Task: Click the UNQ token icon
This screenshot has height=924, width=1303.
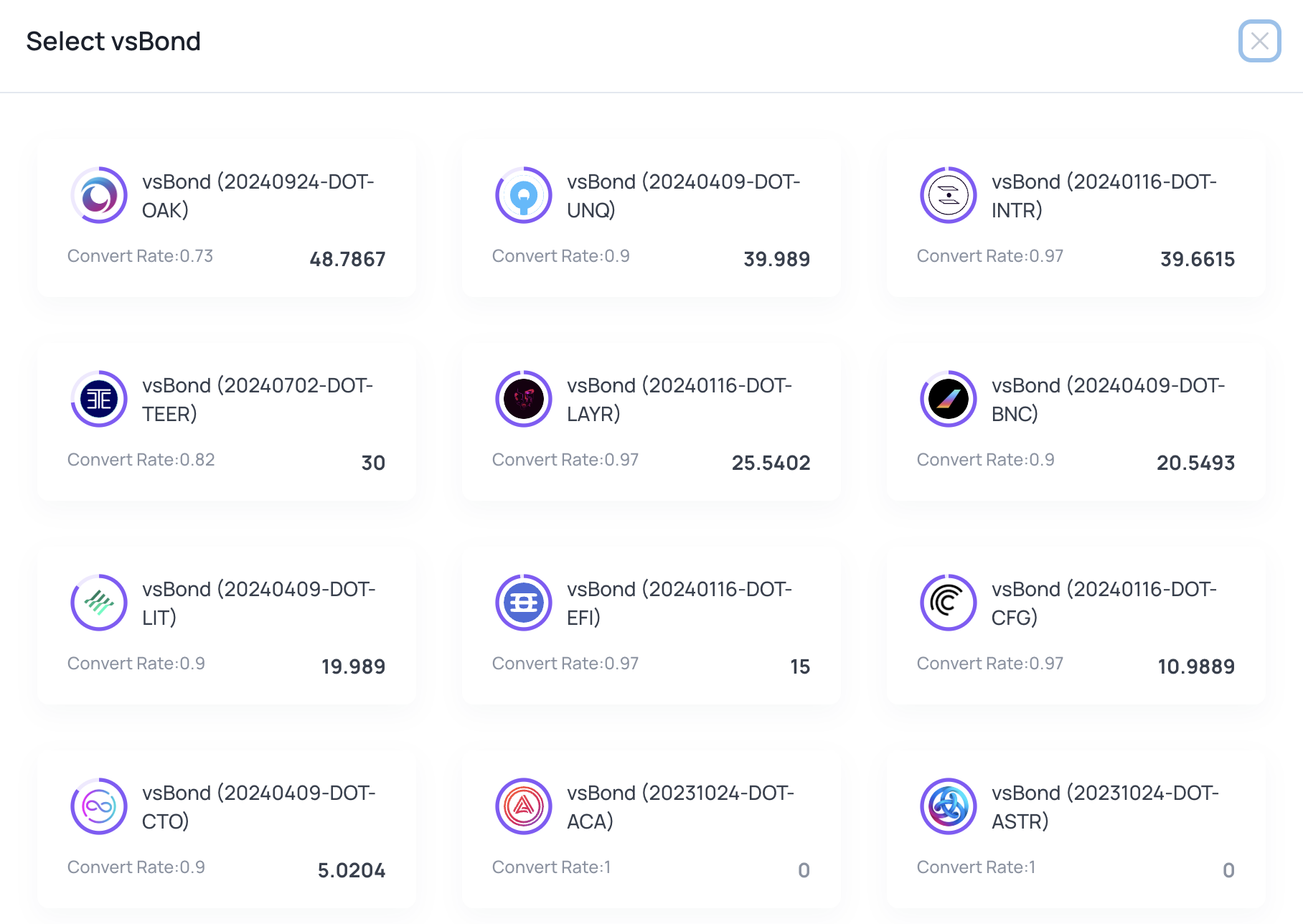Action: pos(524,195)
